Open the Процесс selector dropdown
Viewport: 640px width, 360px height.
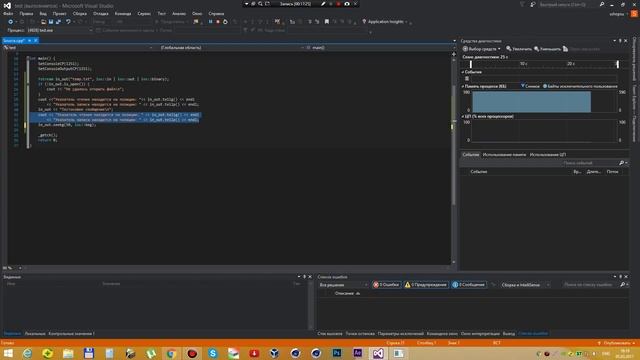point(59,30)
